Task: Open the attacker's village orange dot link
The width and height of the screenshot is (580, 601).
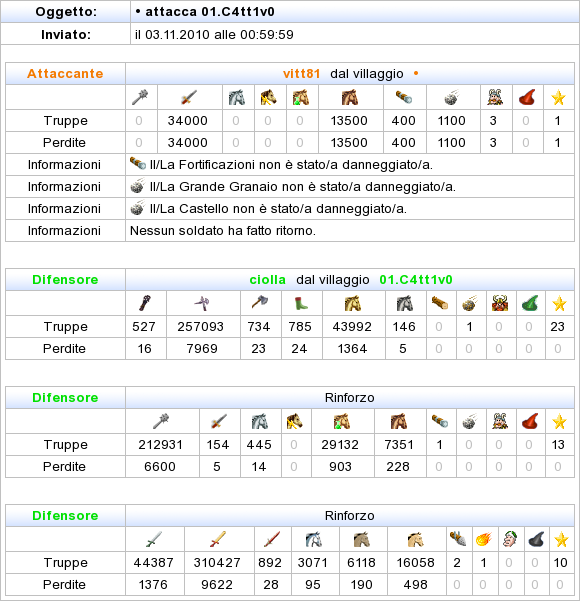Action: pyautogui.click(x=416, y=73)
